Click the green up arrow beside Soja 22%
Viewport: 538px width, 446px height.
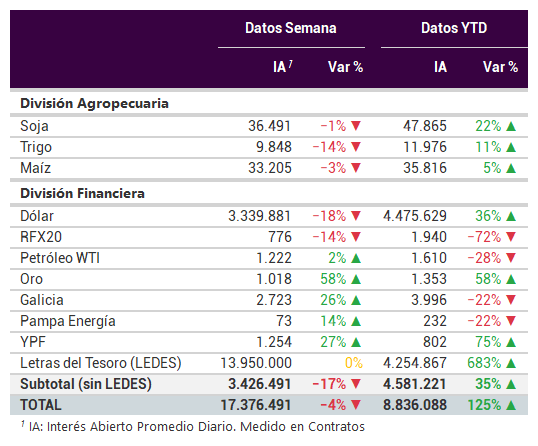[511, 126]
